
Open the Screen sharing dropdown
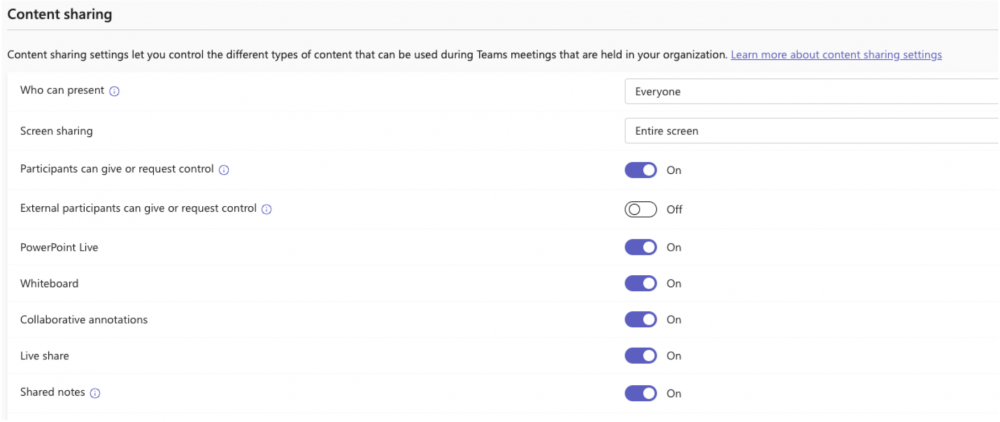click(x=812, y=131)
